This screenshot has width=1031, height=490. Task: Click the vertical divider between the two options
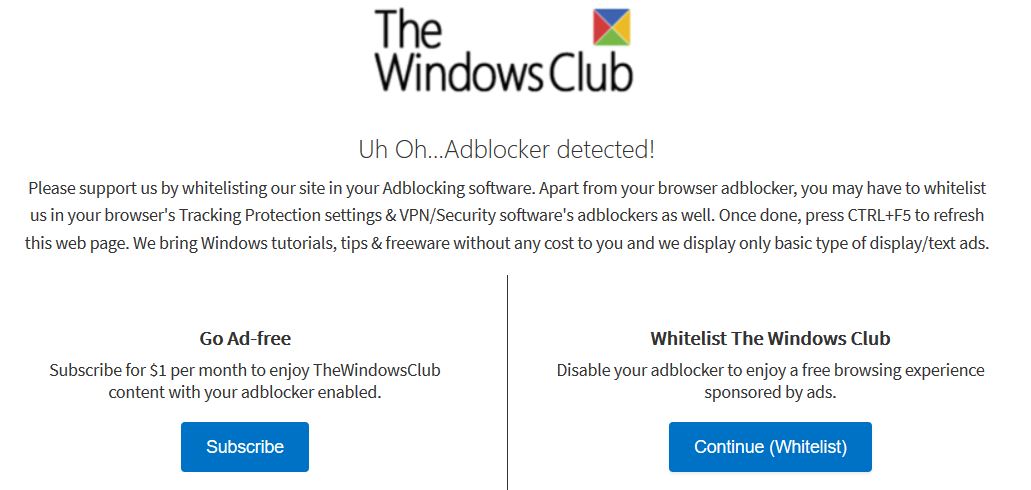508,382
